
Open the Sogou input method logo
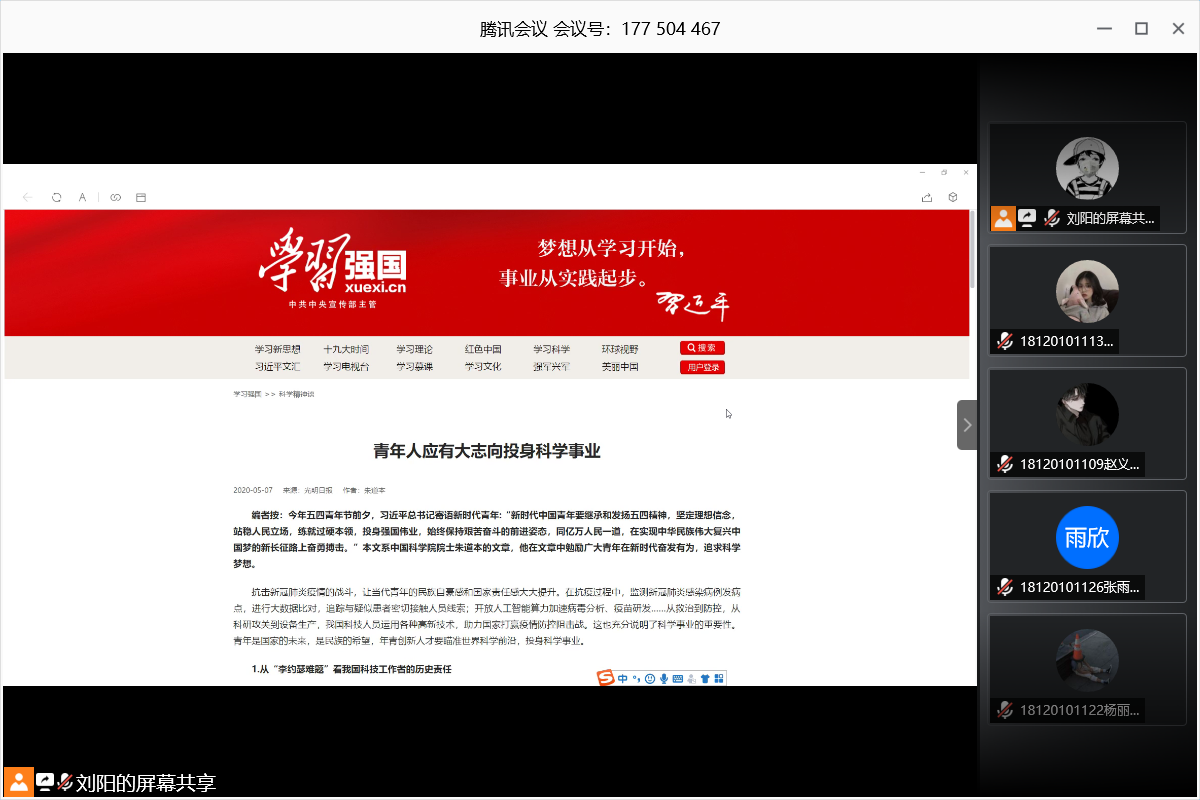tap(606, 679)
